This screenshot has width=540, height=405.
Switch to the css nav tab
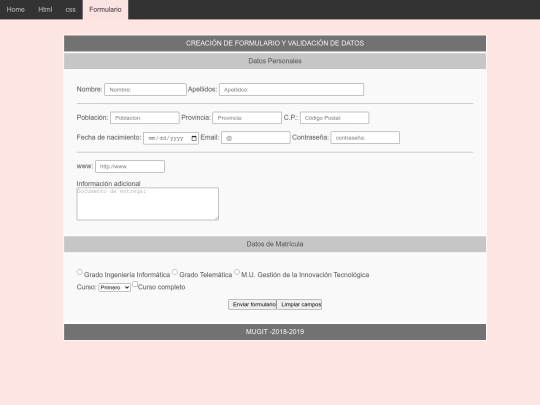71,9
